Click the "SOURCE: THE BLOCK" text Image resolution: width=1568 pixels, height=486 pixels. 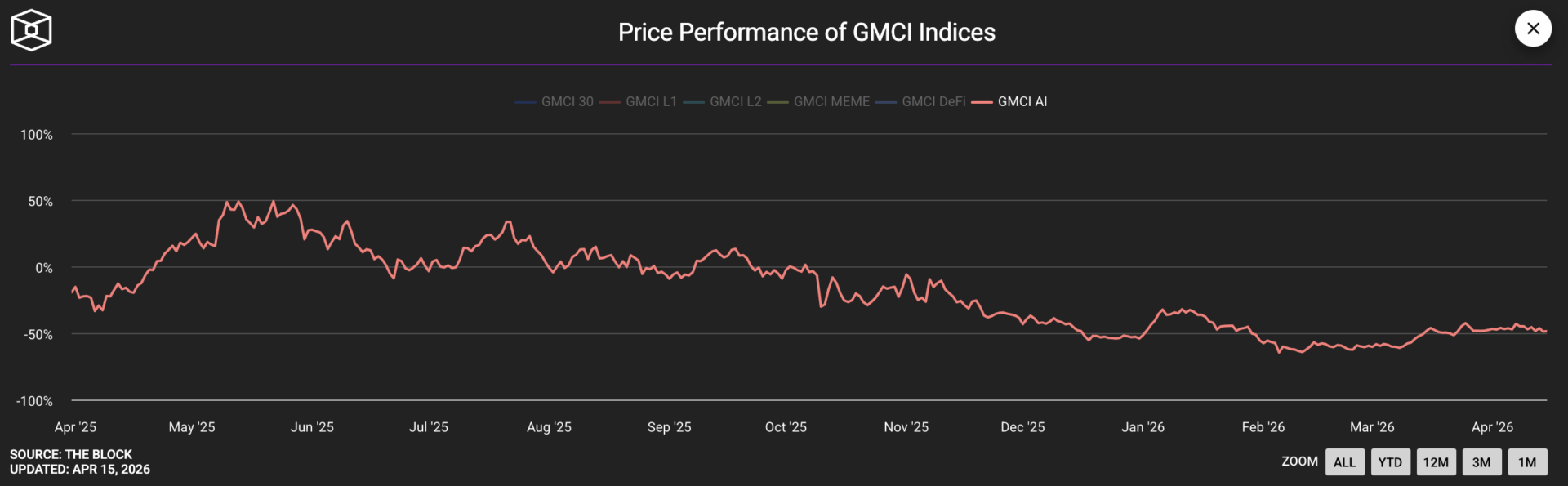coord(71,454)
